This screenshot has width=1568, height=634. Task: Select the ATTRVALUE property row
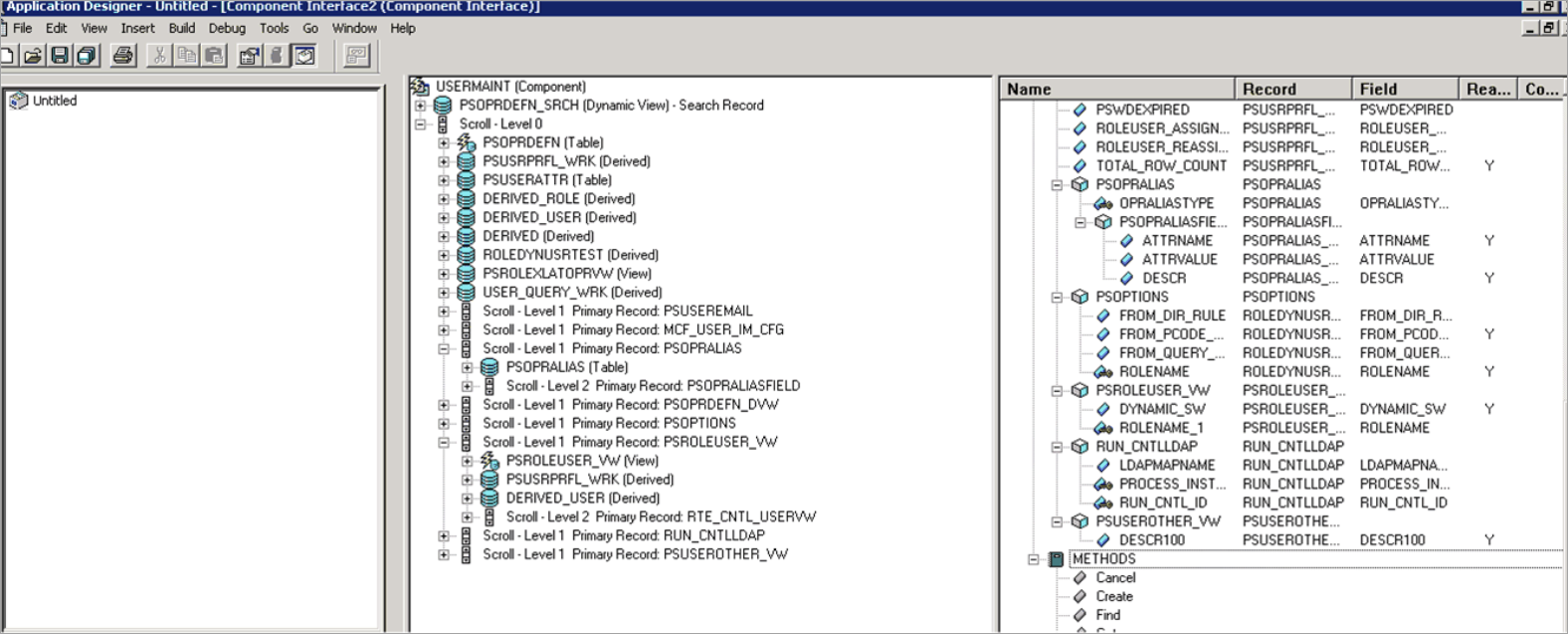click(x=1179, y=260)
